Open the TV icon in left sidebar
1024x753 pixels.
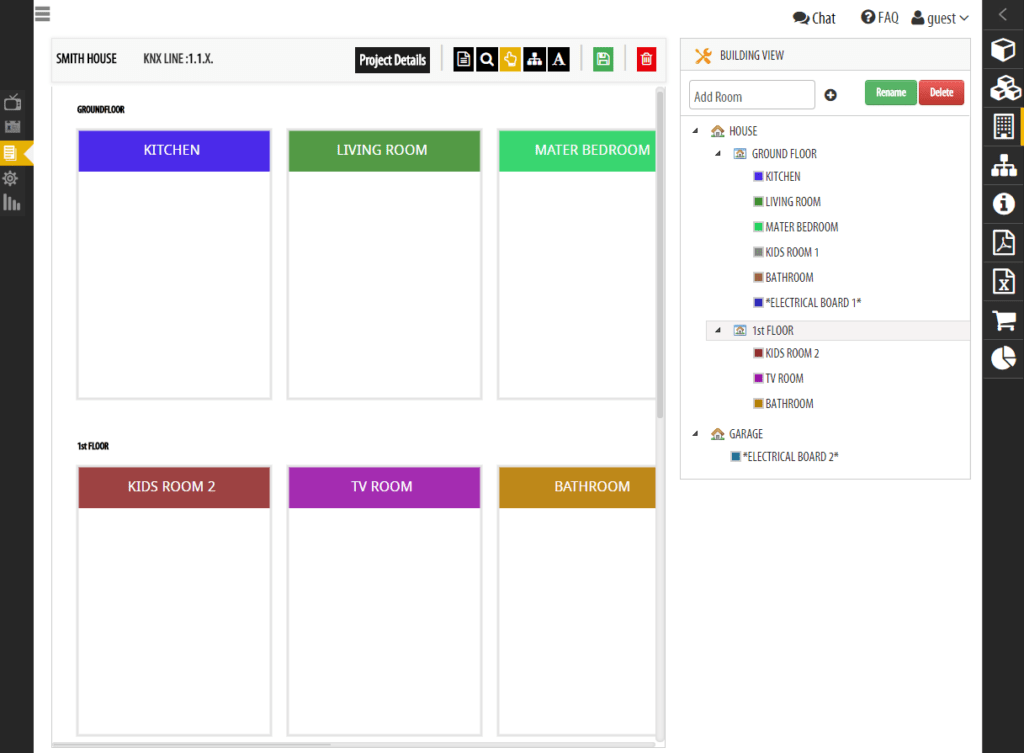tap(13, 102)
